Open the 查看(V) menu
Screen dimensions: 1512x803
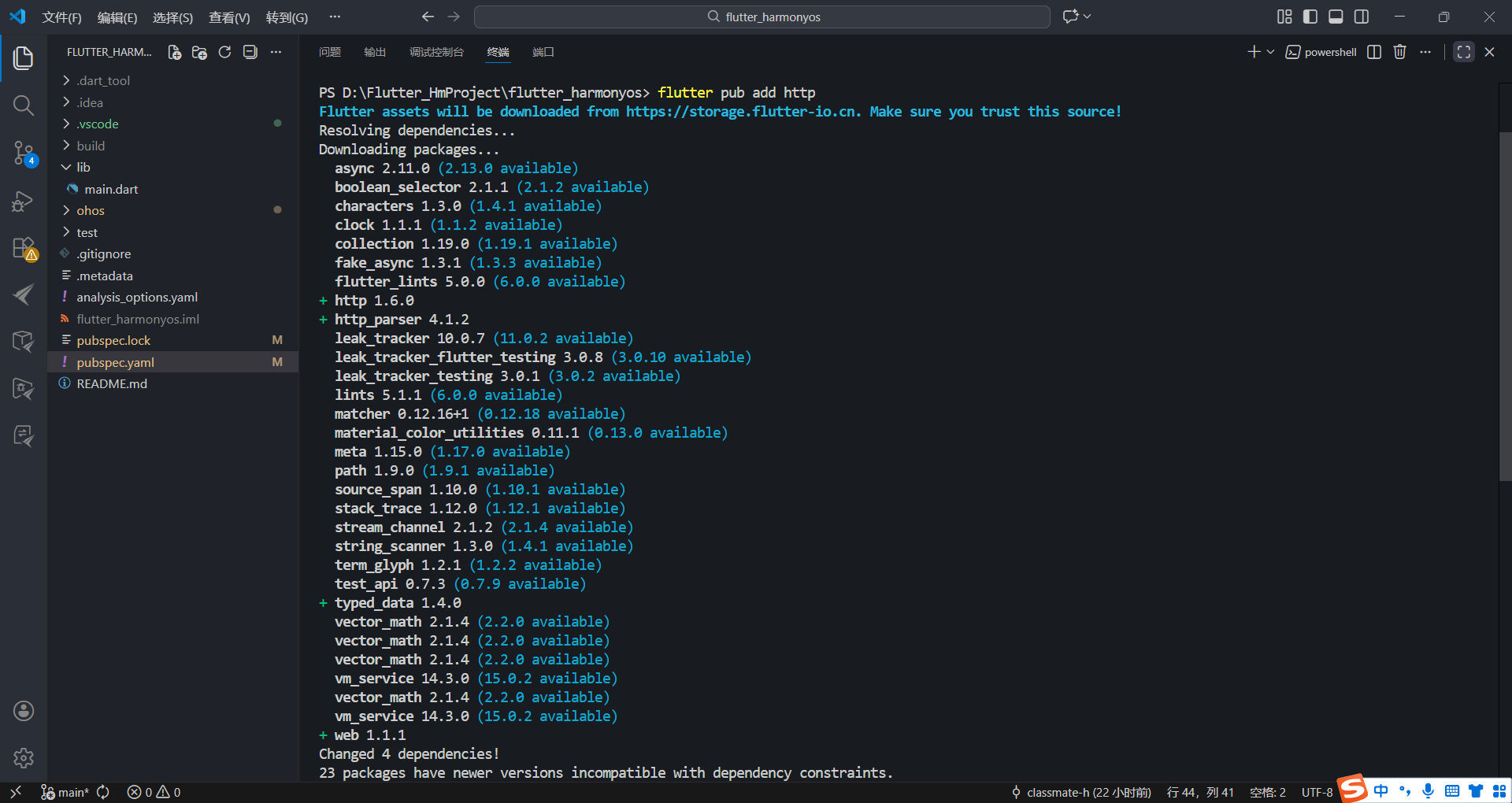pos(229,17)
